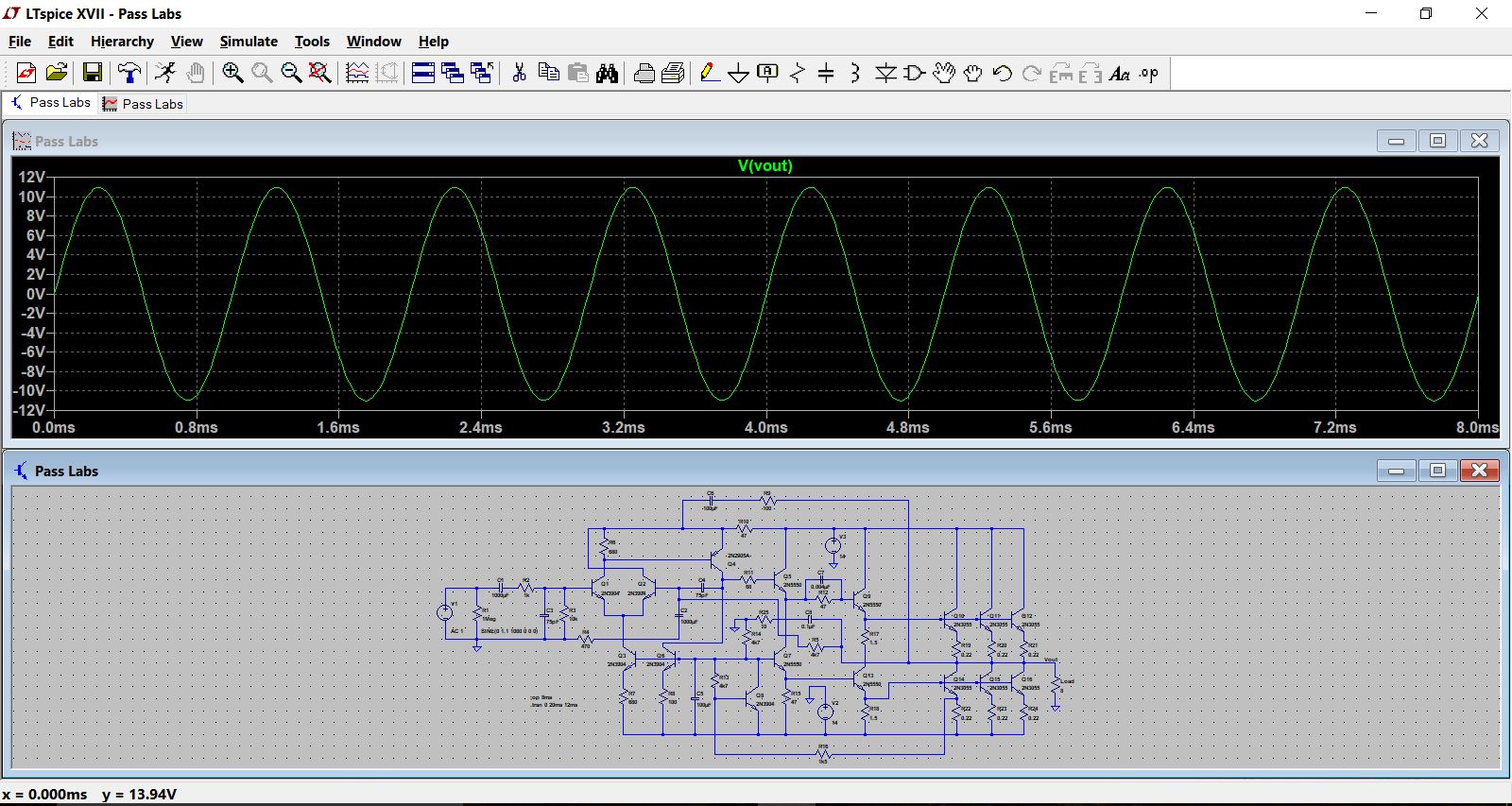Cascade windows using the toolbar icon
The width and height of the screenshot is (1512, 806).
pyautogui.click(x=453, y=73)
